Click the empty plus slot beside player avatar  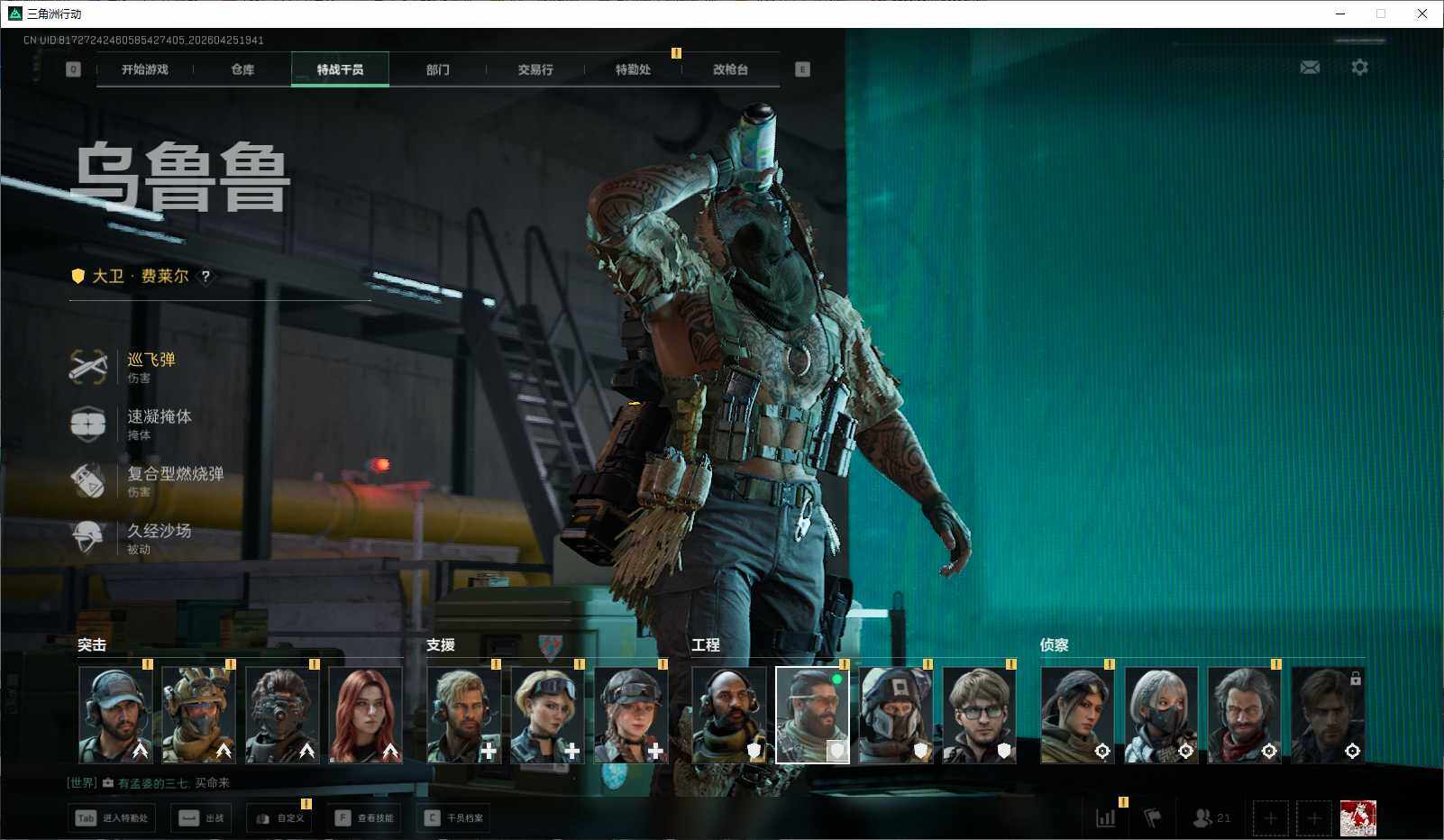click(1313, 818)
